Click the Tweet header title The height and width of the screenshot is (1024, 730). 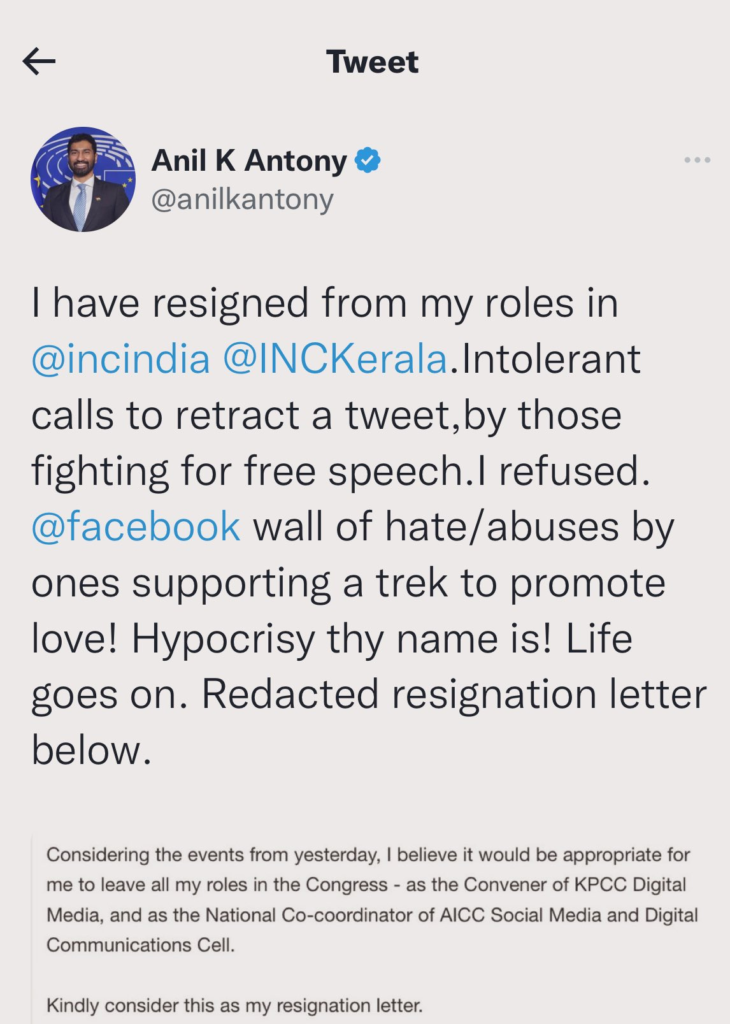point(372,62)
